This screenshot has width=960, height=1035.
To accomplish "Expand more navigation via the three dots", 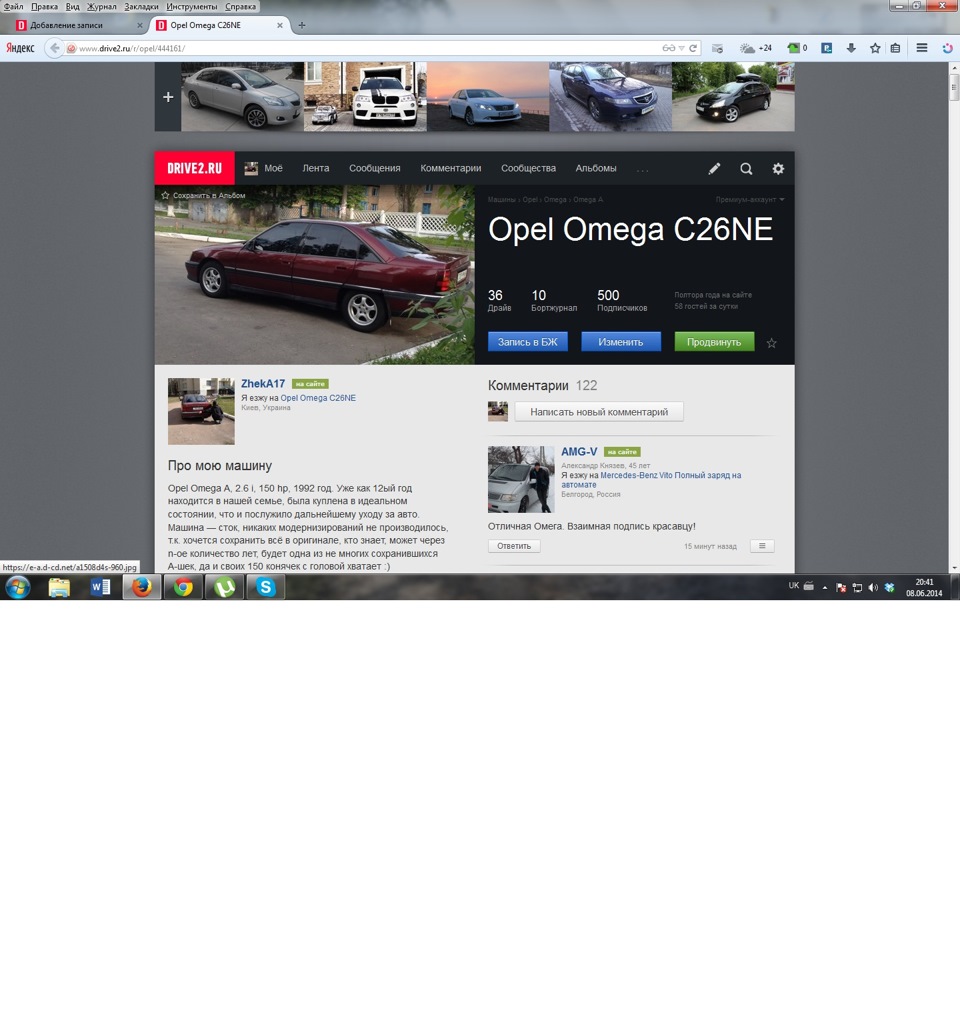I will [642, 170].
